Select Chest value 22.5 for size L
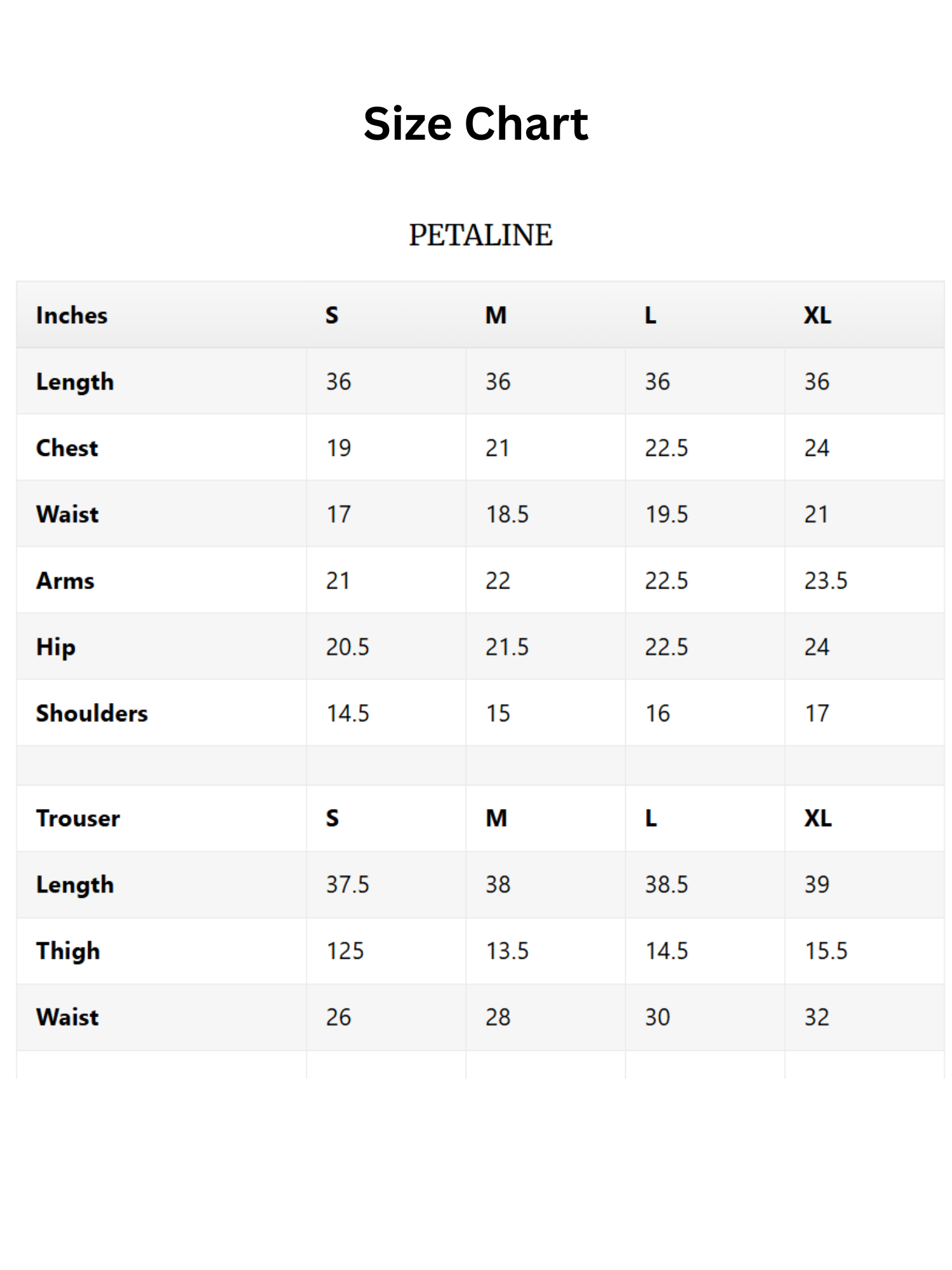 [666, 448]
